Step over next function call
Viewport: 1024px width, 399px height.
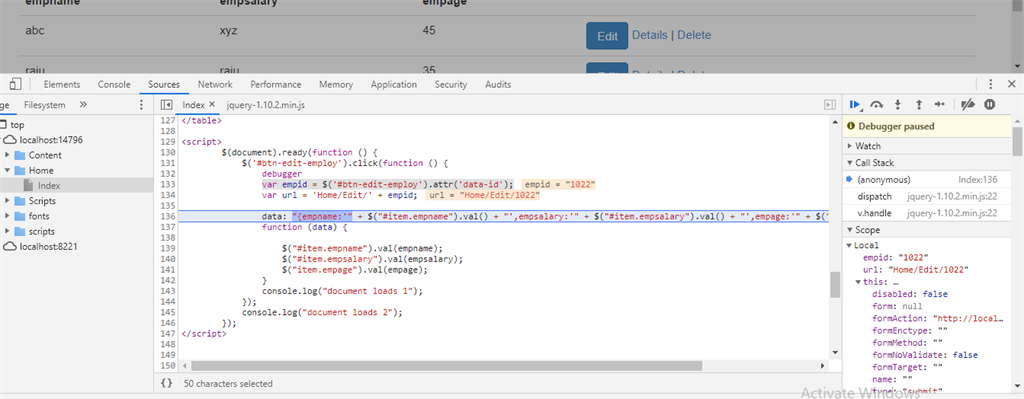click(877, 104)
